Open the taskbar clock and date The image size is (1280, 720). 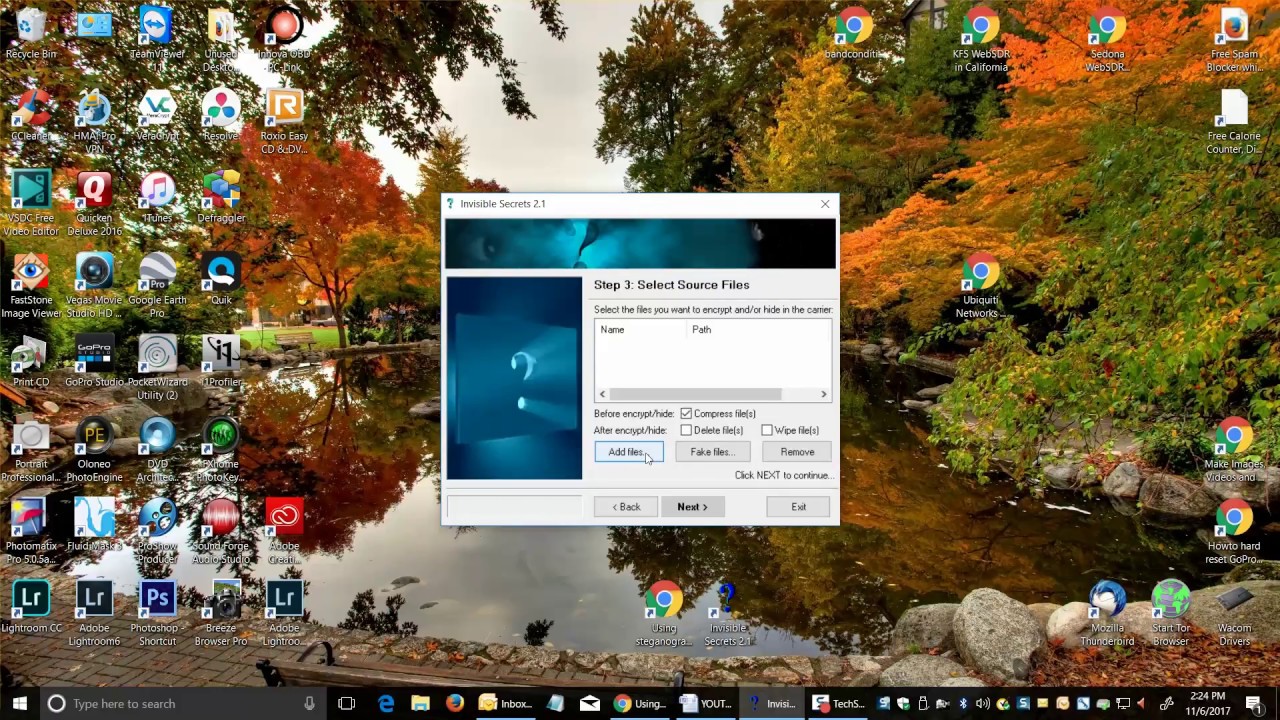[1207, 703]
